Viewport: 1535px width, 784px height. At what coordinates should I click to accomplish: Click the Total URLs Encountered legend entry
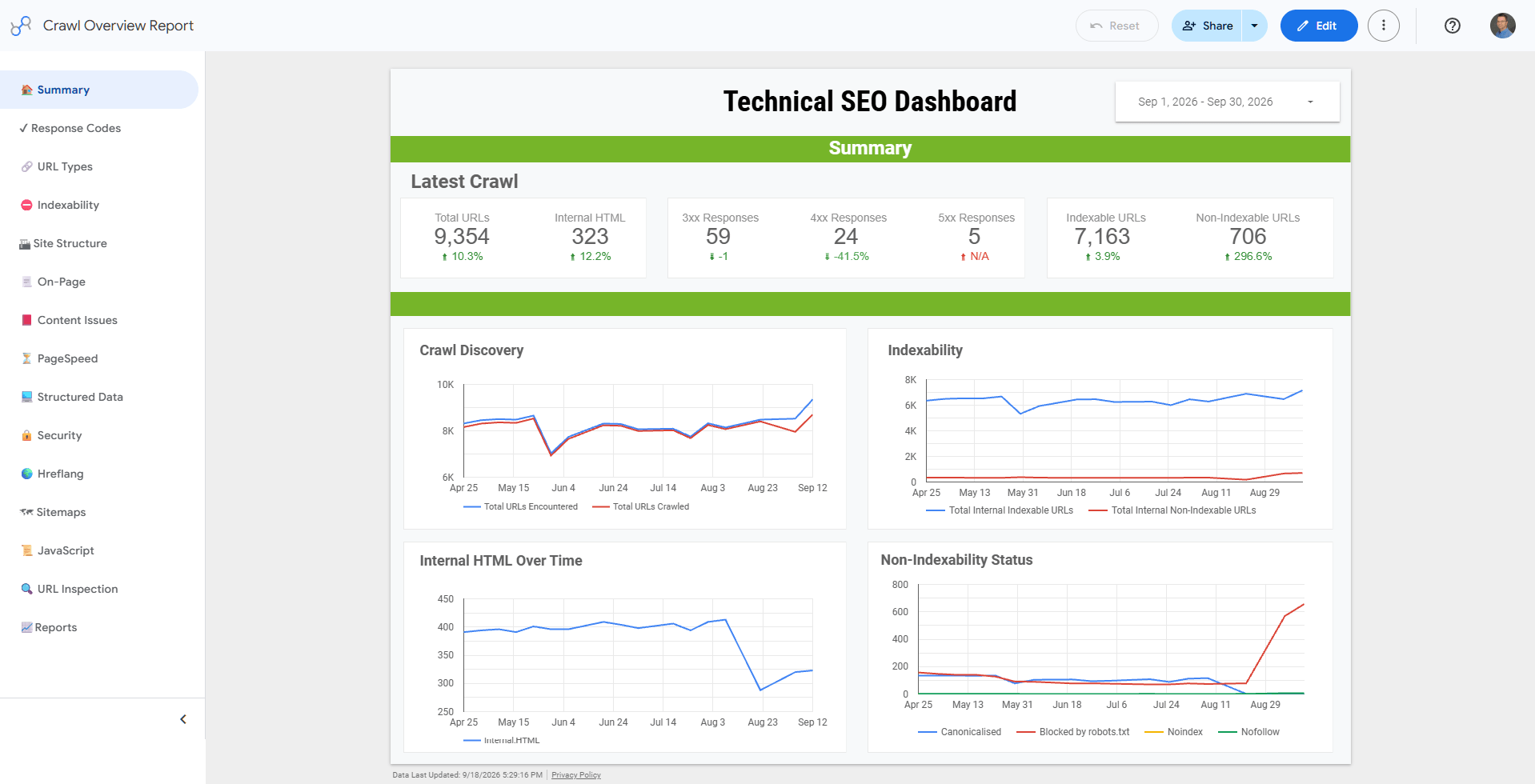pyautogui.click(x=520, y=506)
